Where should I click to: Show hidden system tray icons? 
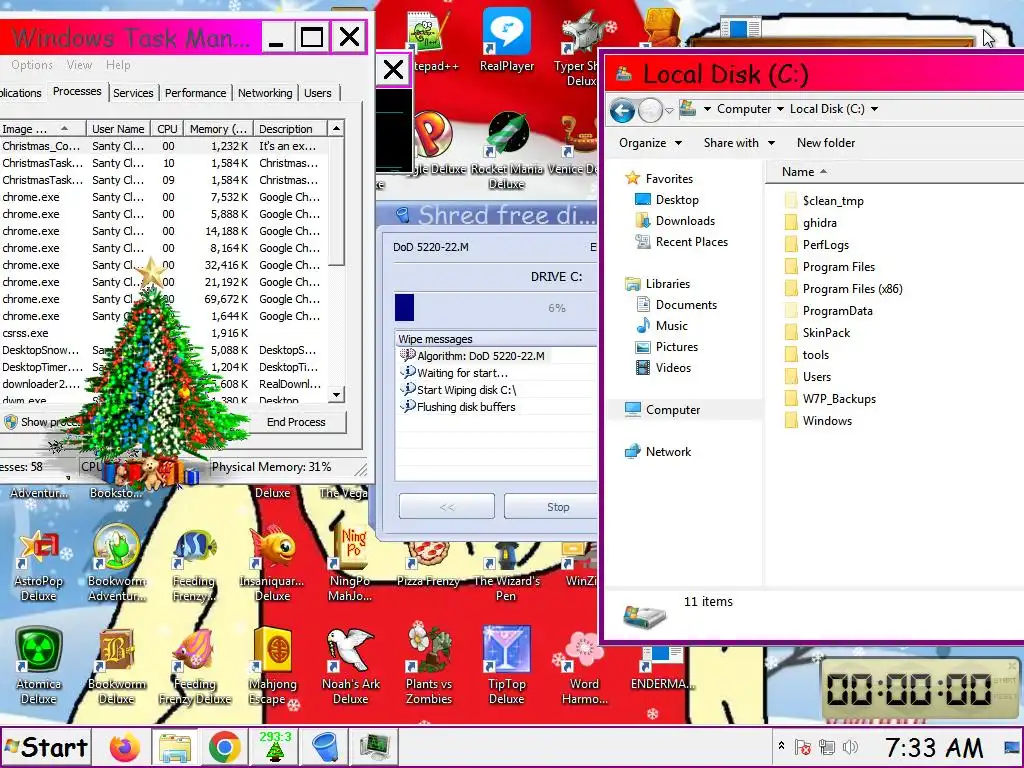[781, 746]
